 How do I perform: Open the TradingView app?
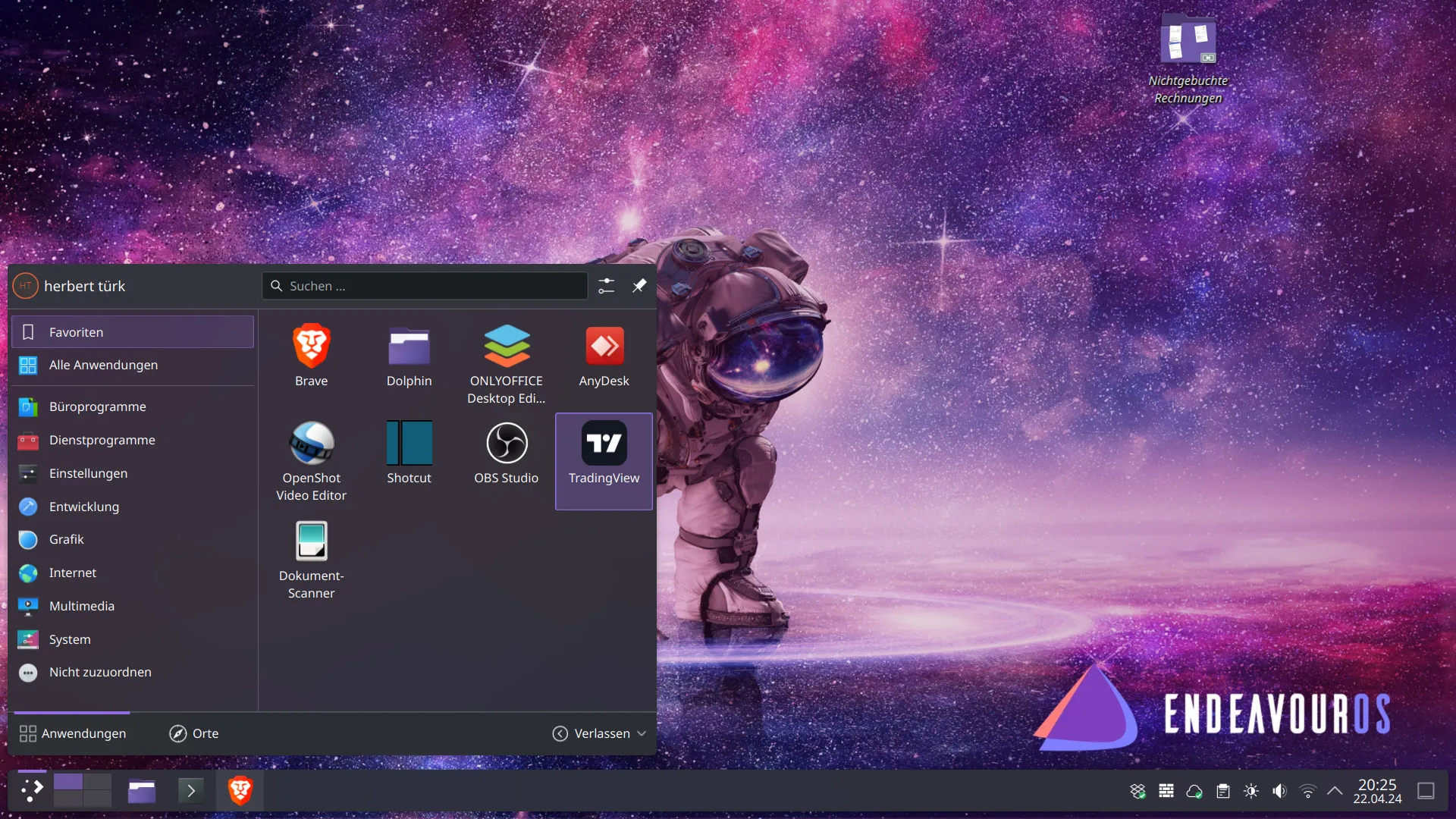604,453
